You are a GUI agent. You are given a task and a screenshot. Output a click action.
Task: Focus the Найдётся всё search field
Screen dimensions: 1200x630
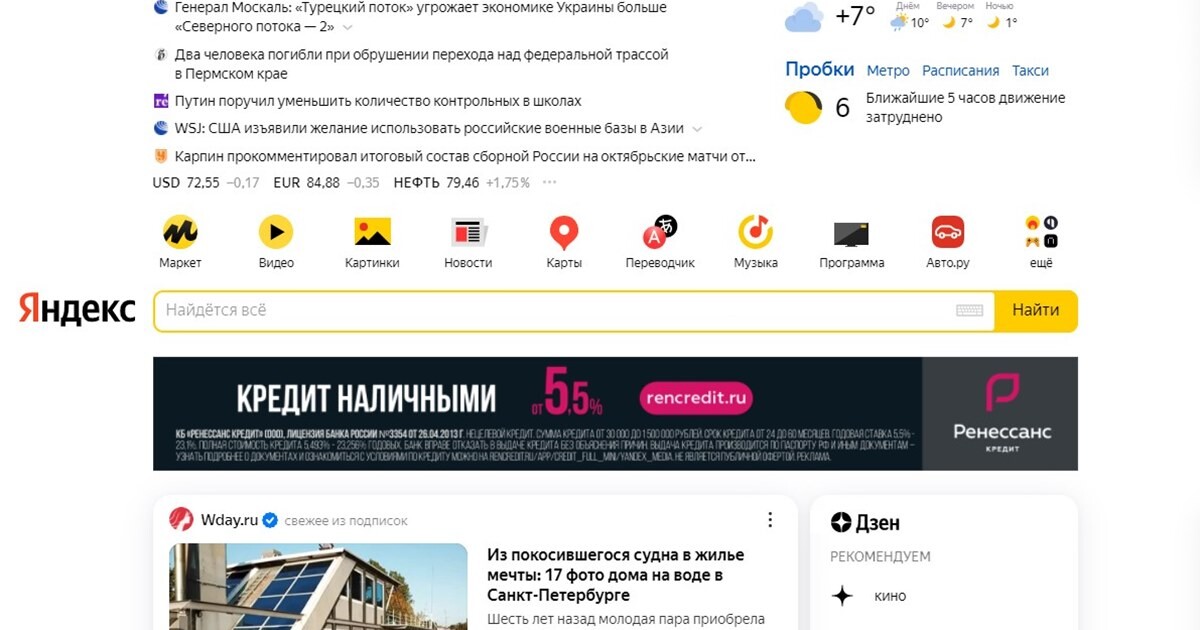tap(555, 310)
